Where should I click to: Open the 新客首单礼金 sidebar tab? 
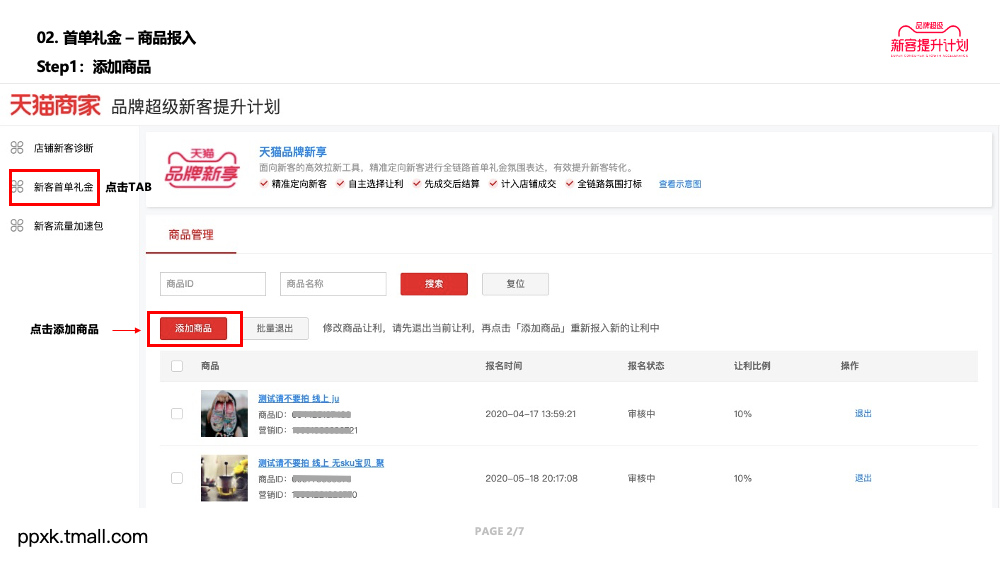(x=63, y=187)
